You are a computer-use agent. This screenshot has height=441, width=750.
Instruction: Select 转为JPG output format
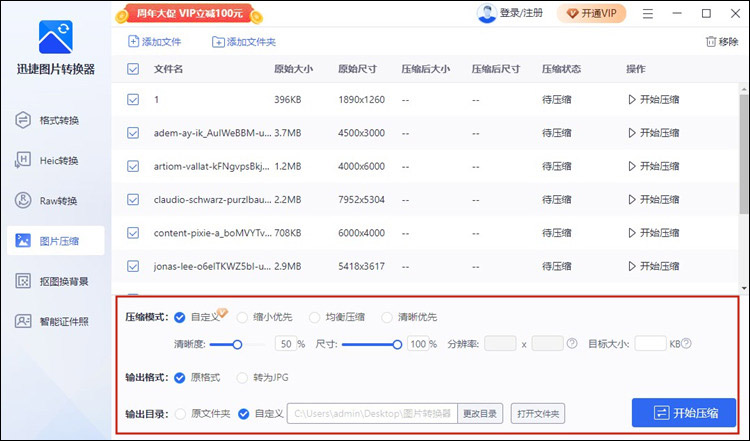click(x=242, y=378)
